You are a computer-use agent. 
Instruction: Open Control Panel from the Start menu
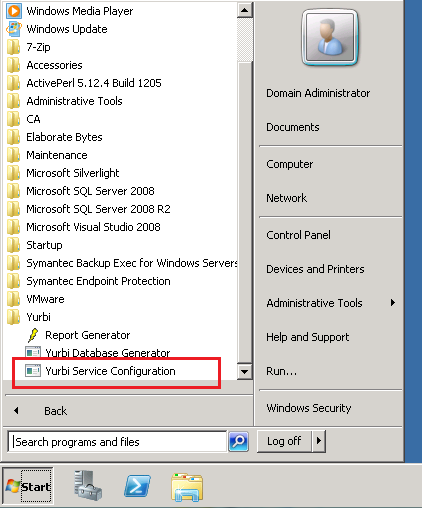(298, 235)
